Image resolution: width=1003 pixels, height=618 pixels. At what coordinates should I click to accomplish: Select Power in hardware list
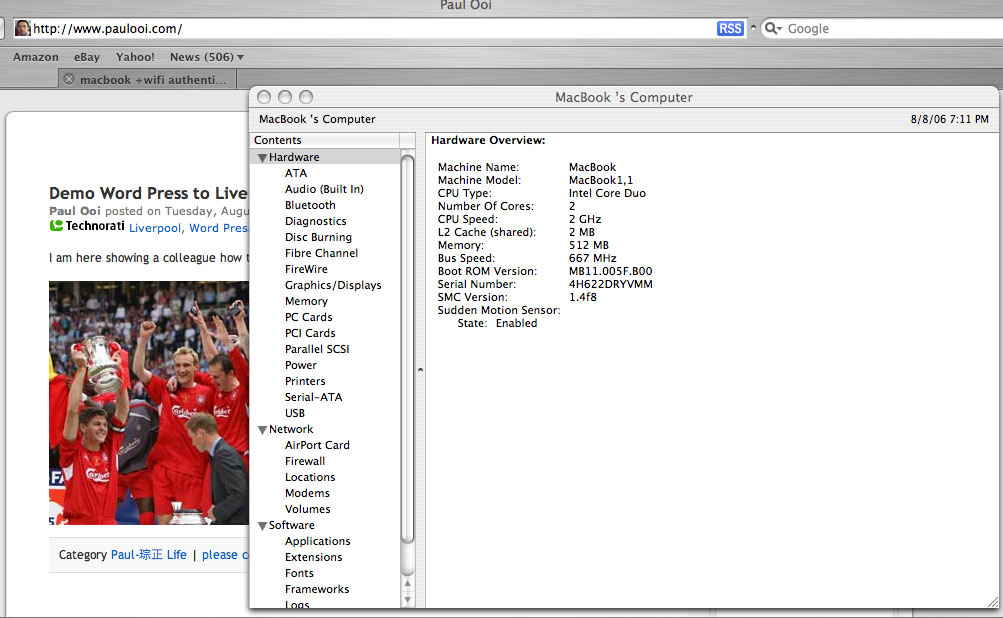pos(301,365)
